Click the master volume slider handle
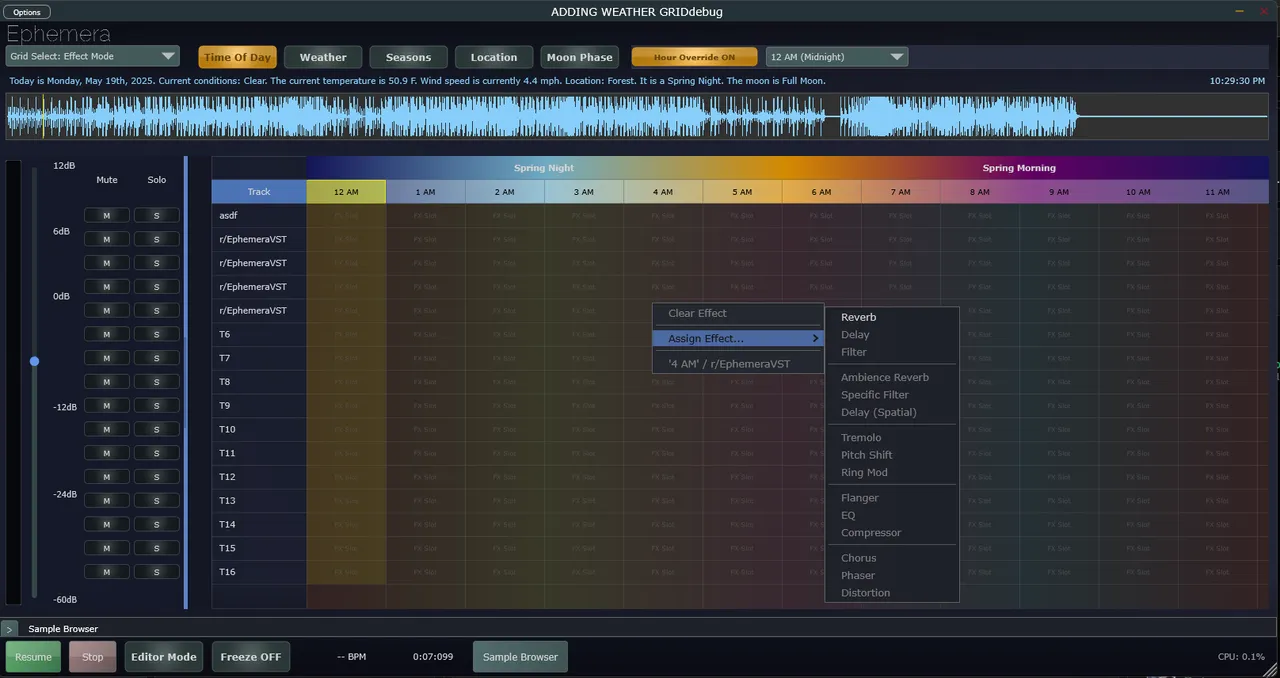 point(34,361)
